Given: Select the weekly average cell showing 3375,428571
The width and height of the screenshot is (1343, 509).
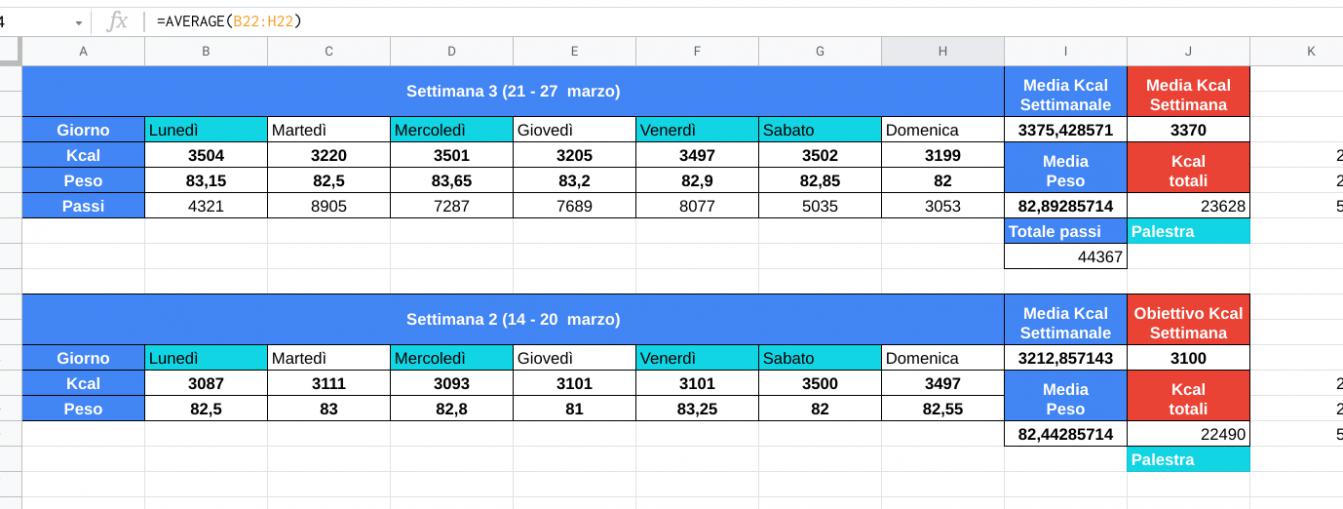Looking at the screenshot, I should click(1065, 130).
